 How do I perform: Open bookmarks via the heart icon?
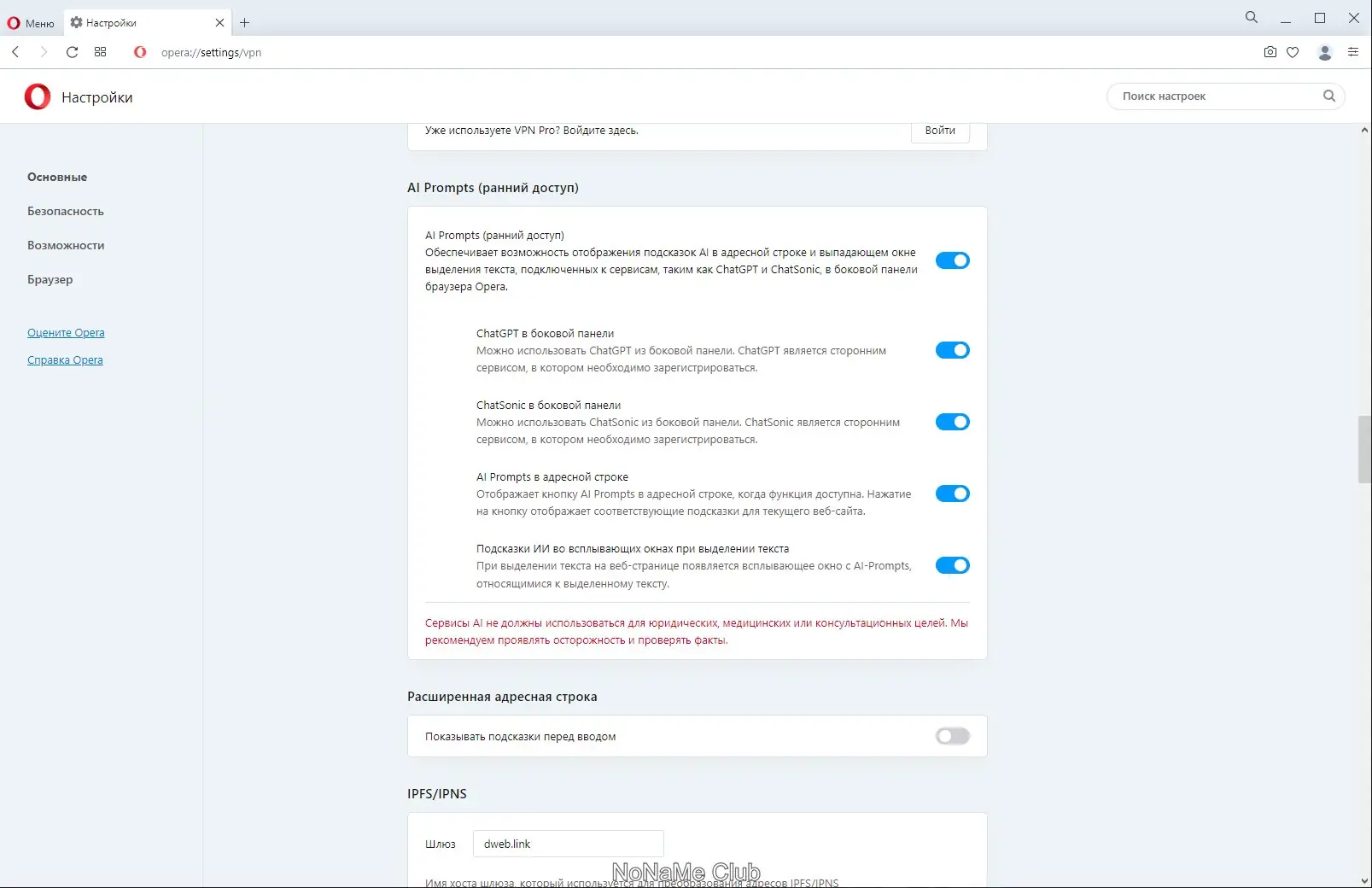point(1292,52)
